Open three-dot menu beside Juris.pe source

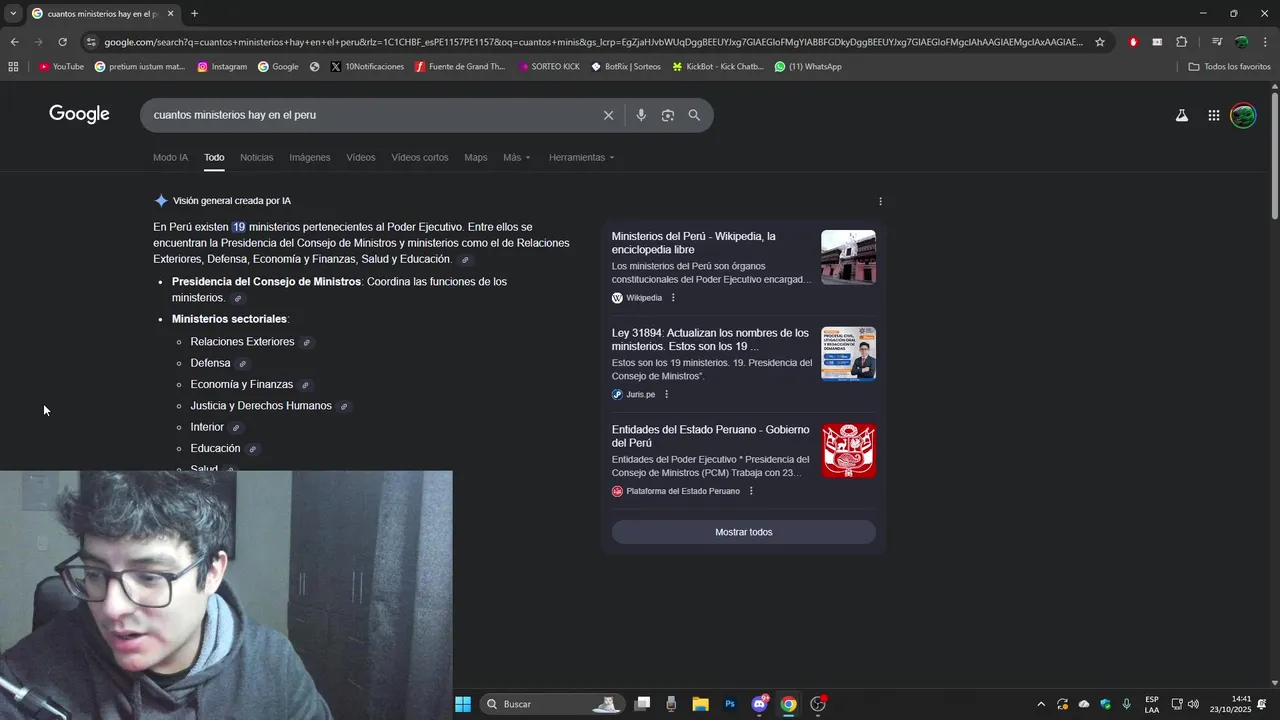666,394
